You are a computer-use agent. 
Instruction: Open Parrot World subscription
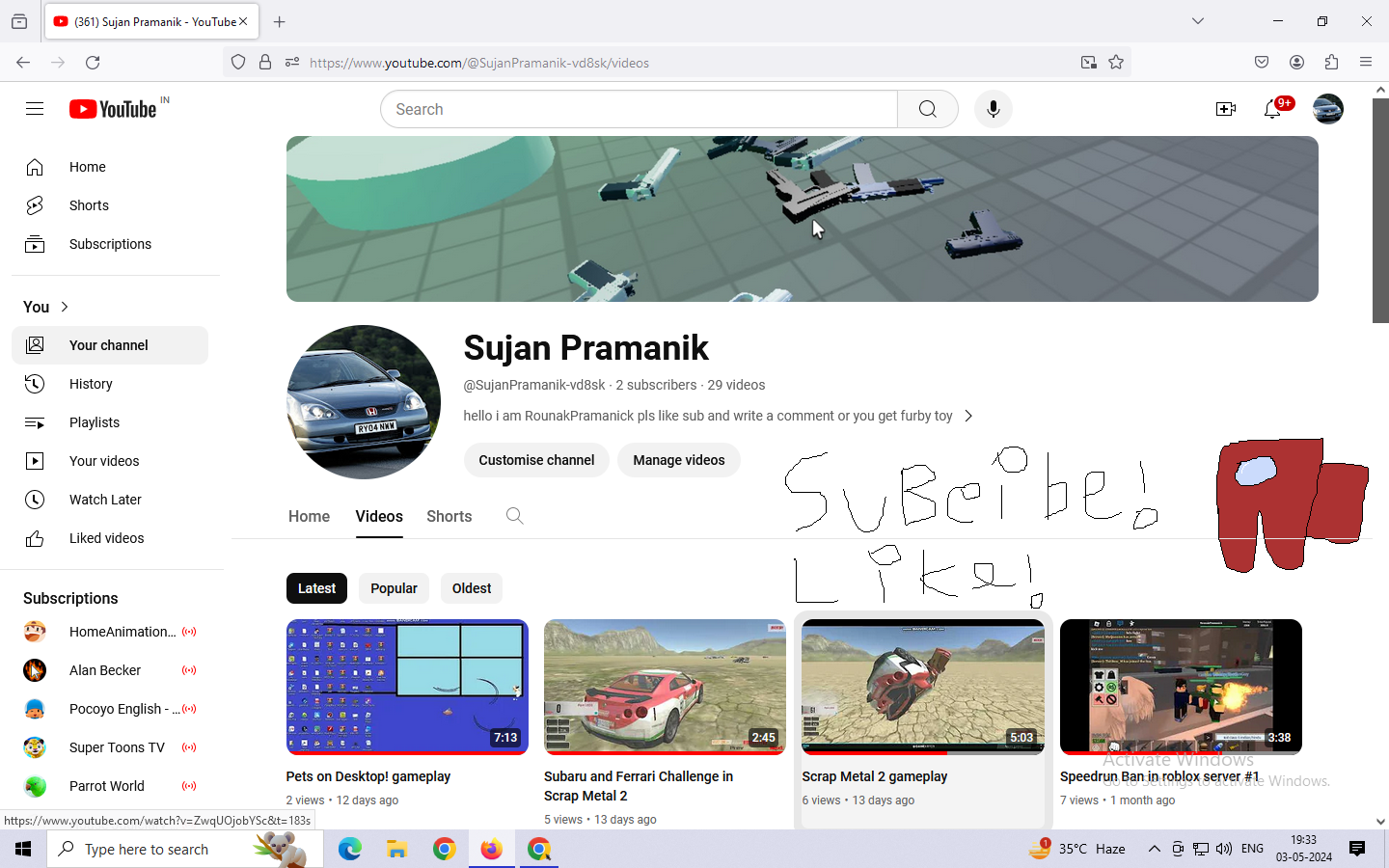(x=110, y=786)
